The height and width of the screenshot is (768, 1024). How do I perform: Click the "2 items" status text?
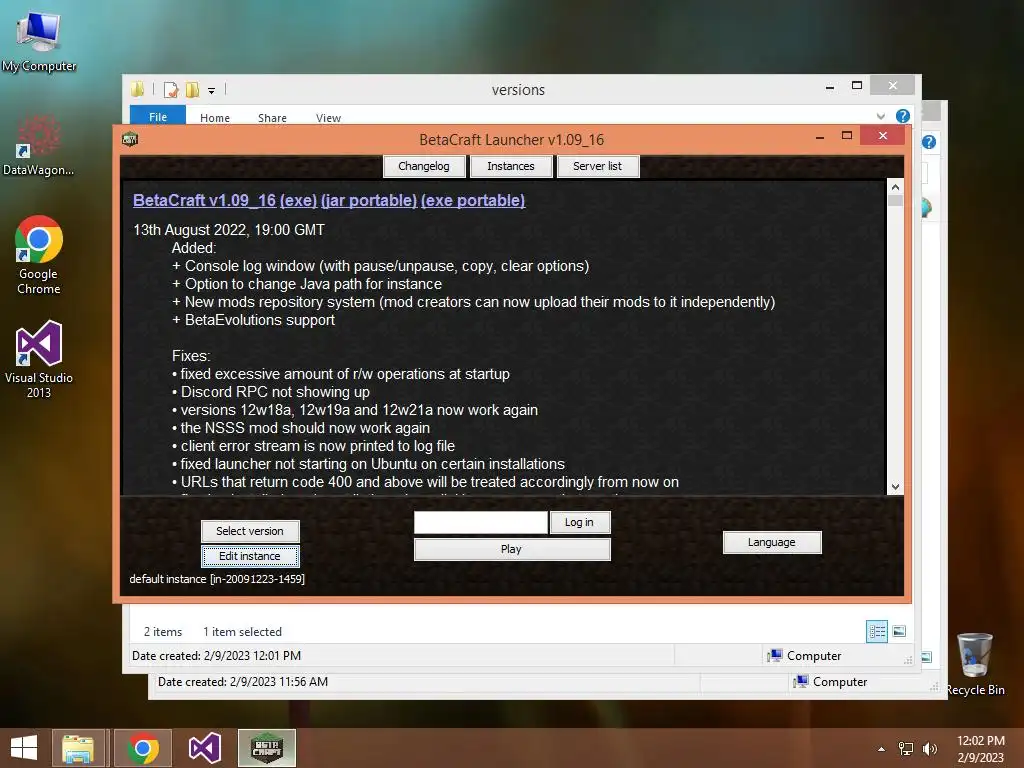[163, 632]
